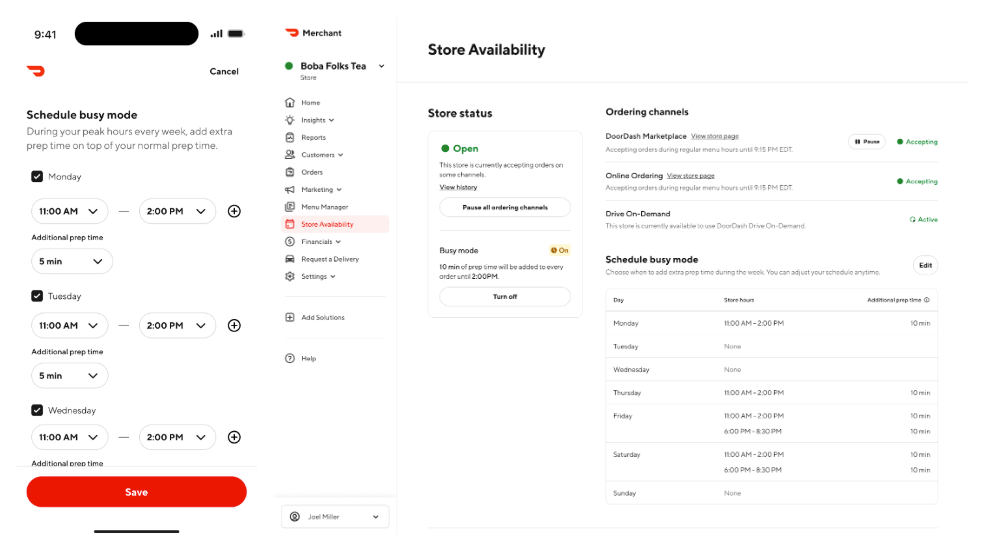Select Store Availability in the sidebar
The image size is (982, 553).
point(335,224)
